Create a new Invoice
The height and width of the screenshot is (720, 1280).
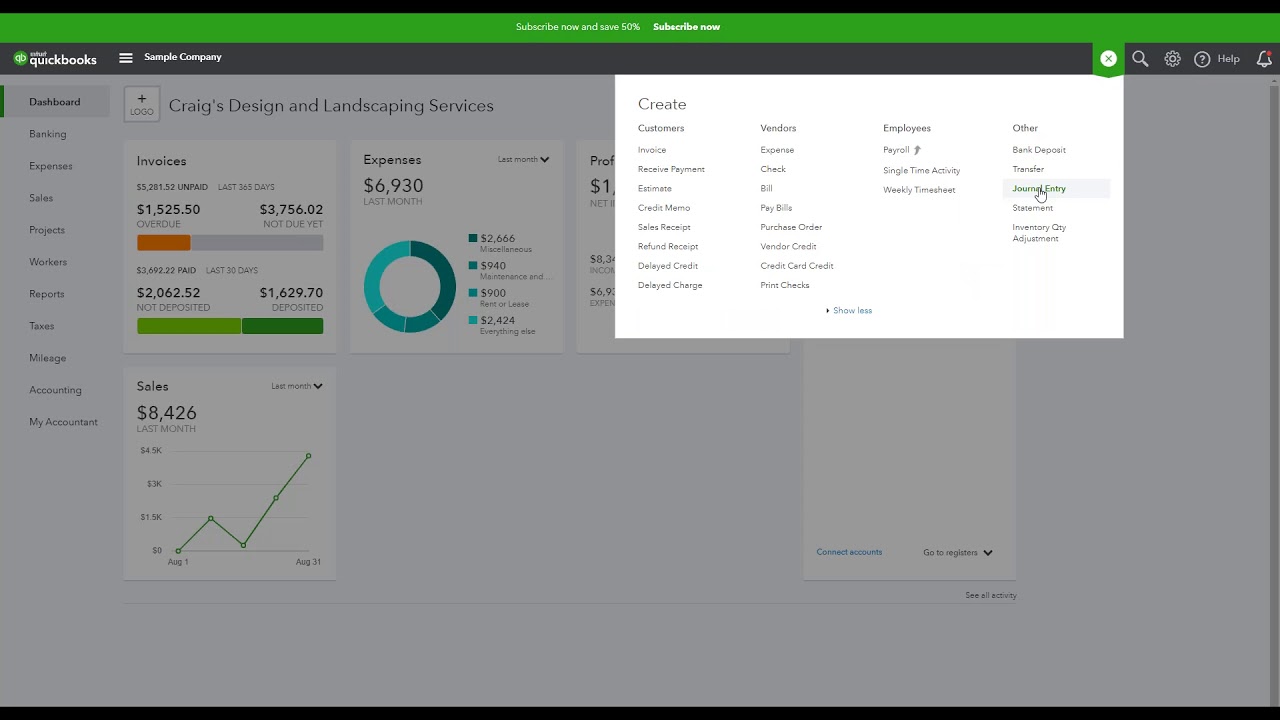tap(652, 150)
